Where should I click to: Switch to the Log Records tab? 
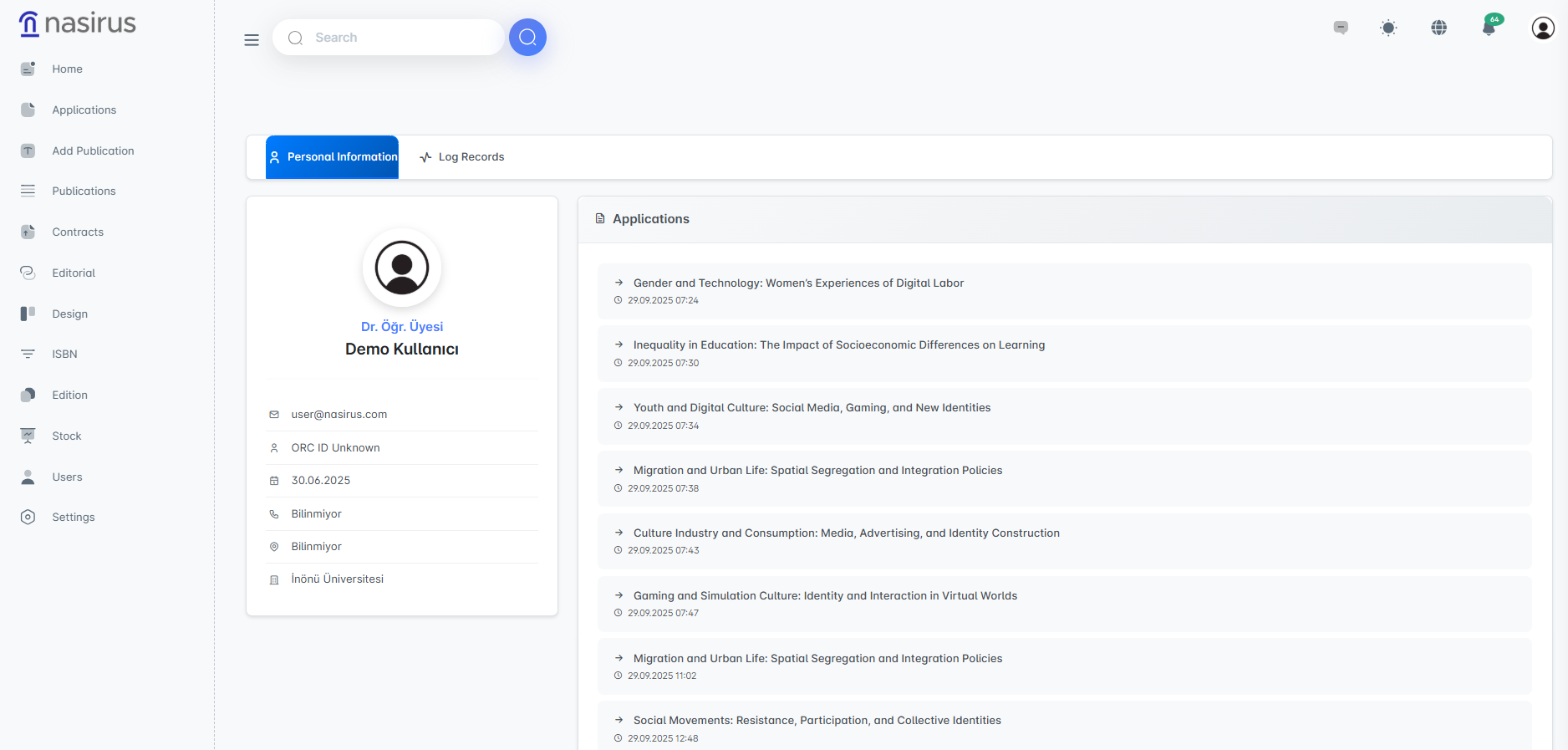[x=462, y=157]
